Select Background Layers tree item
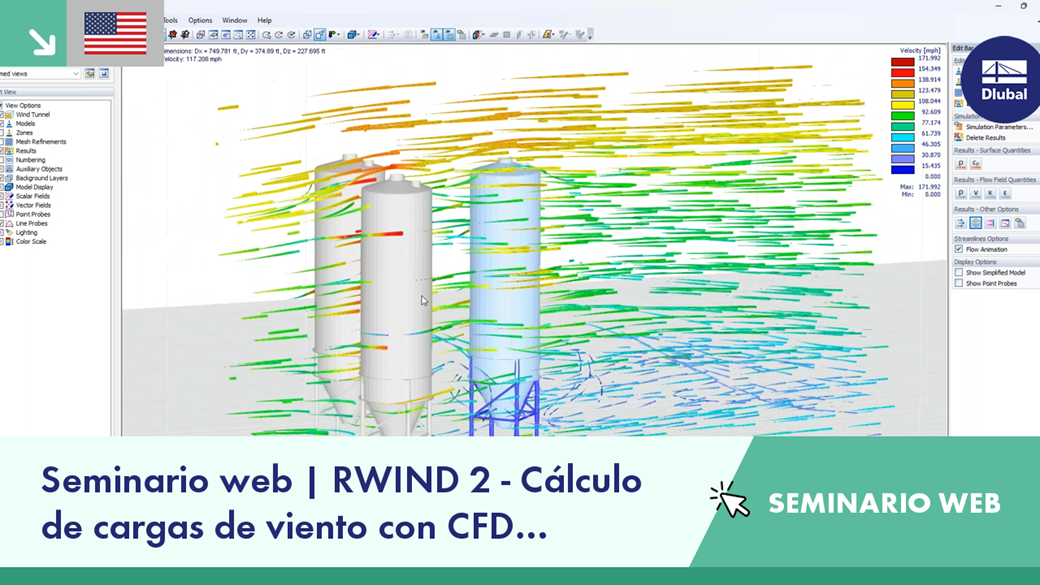 [42, 178]
